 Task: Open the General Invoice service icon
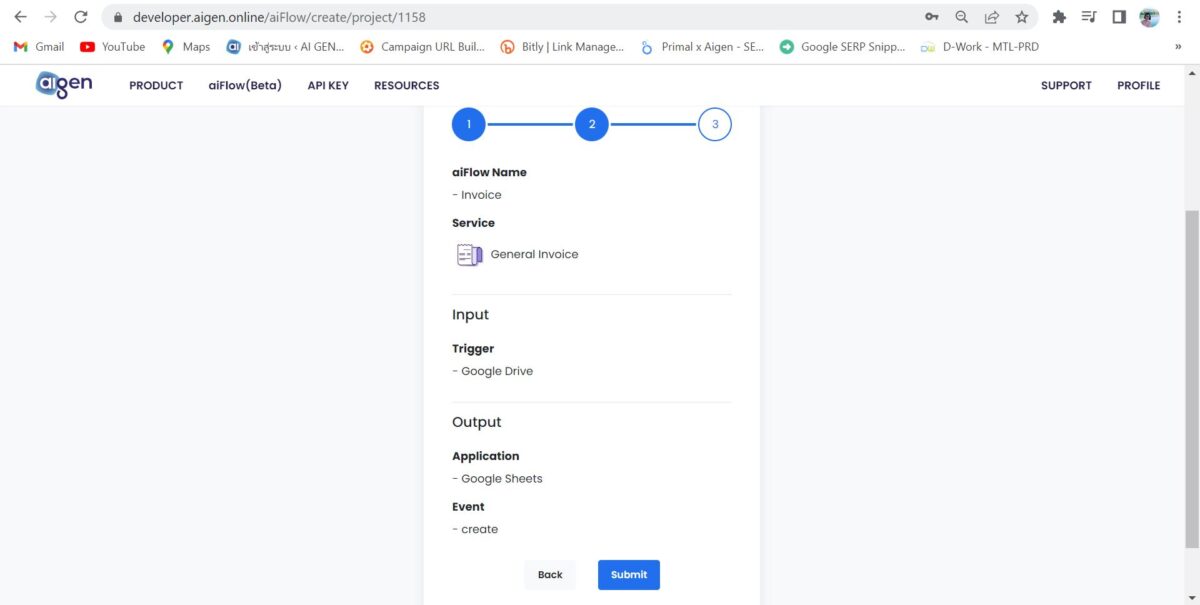468,254
